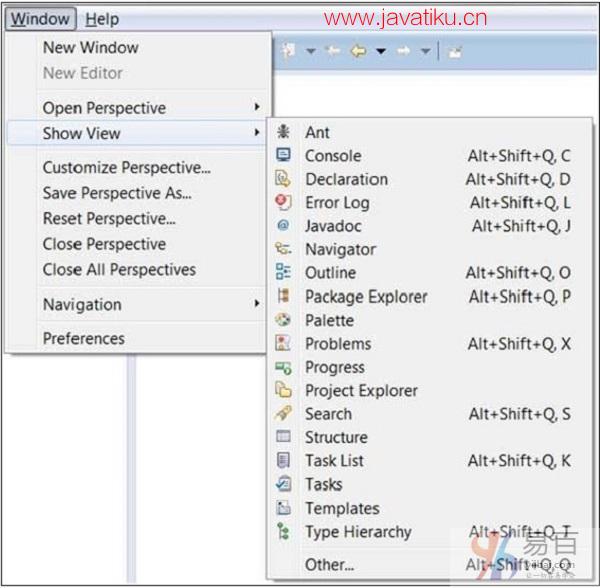Select Ant in Show View list
Viewport: 600px width, 588px height.
coord(429,132)
